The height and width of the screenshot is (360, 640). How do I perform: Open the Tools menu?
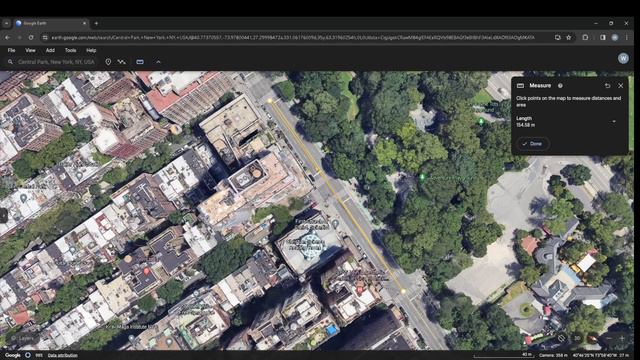point(71,50)
